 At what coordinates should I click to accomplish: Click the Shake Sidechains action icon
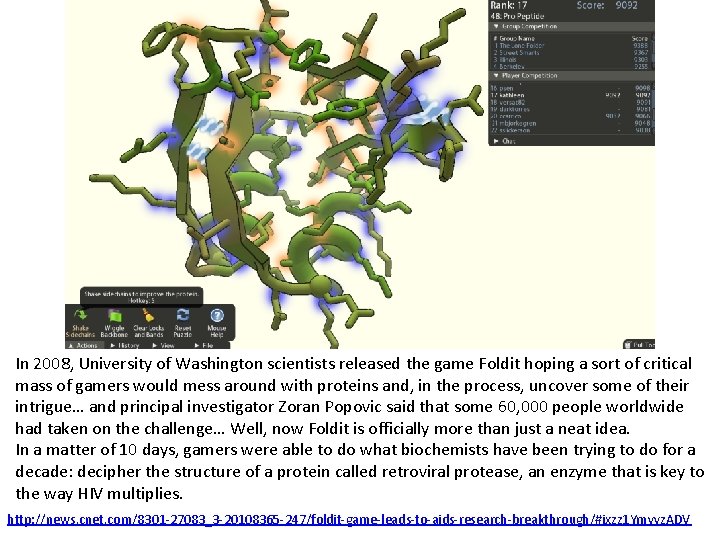[x=81, y=315]
